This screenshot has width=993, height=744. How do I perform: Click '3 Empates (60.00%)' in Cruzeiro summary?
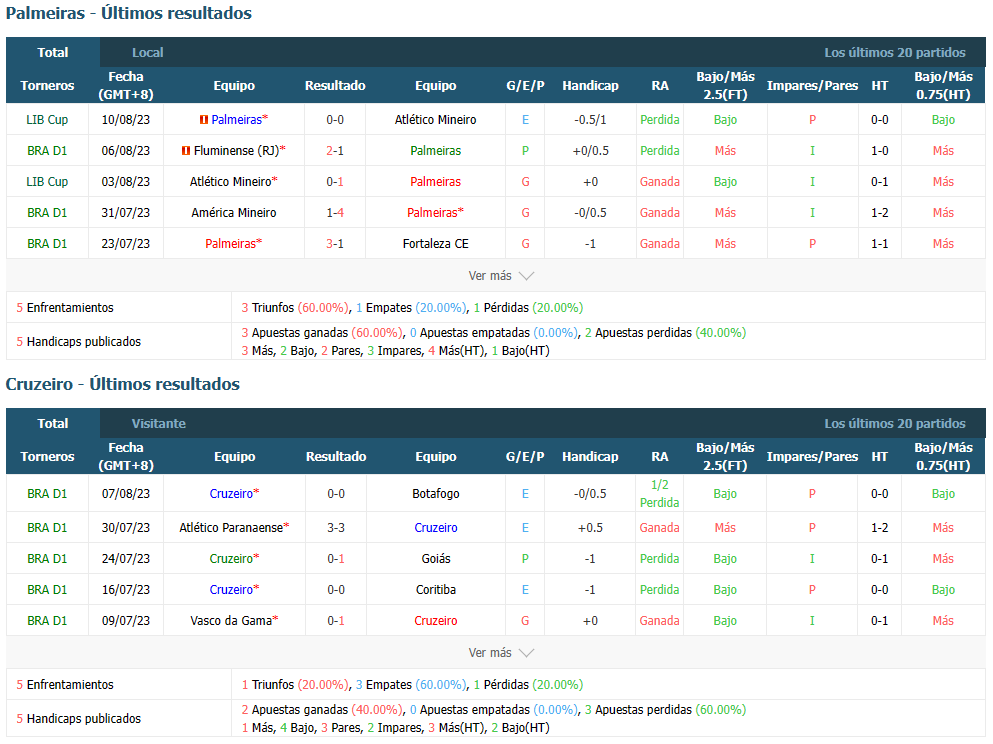411,684
